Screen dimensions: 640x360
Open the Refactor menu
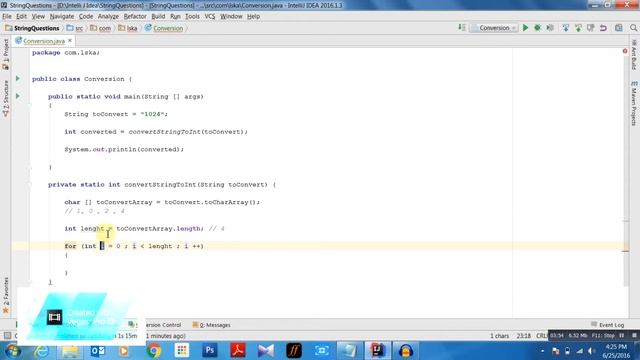(135, 16)
